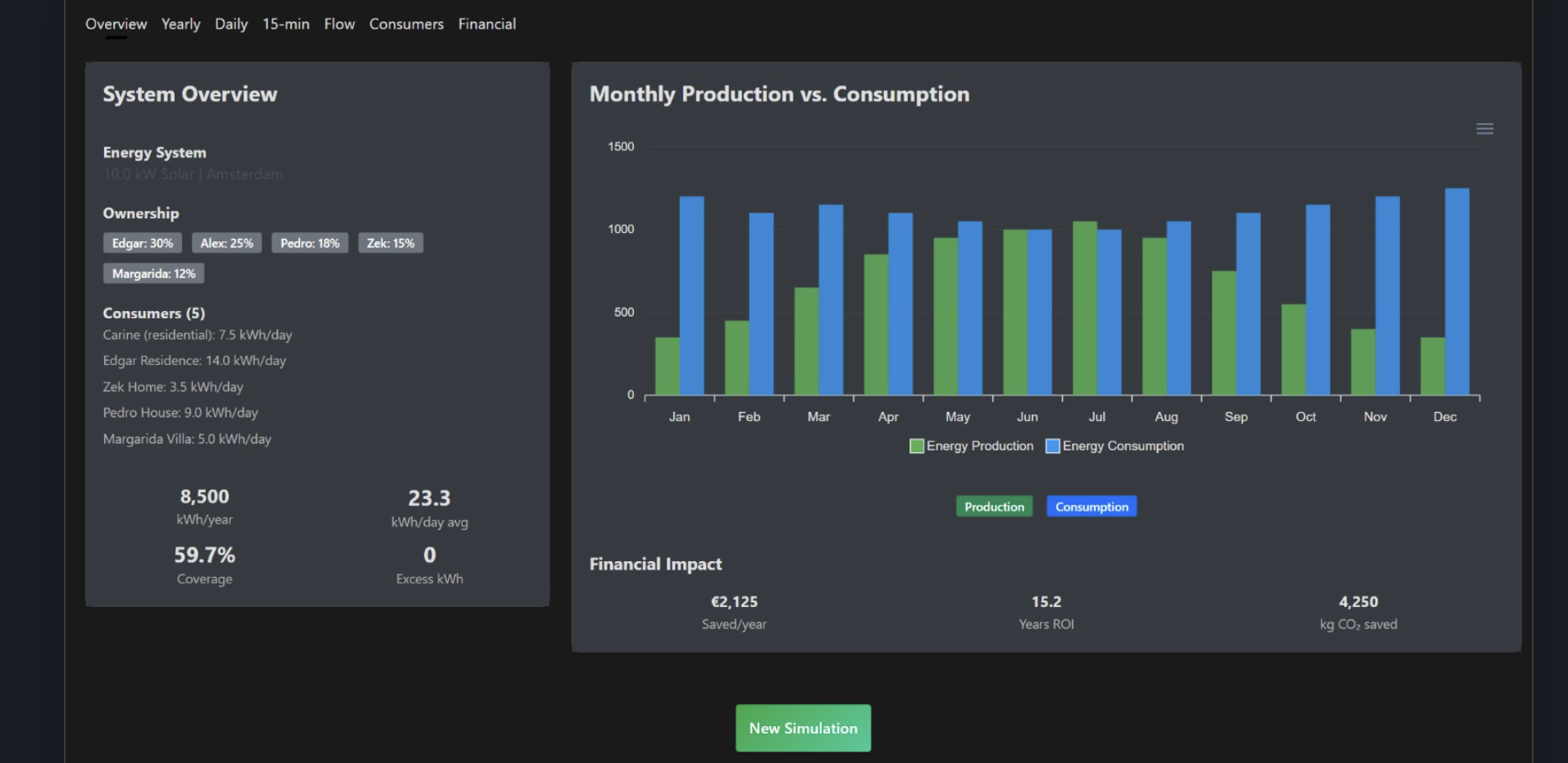Viewport: 1568px width, 763px height.
Task: Toggle Energy Production legend series
Action: (972, 445)
